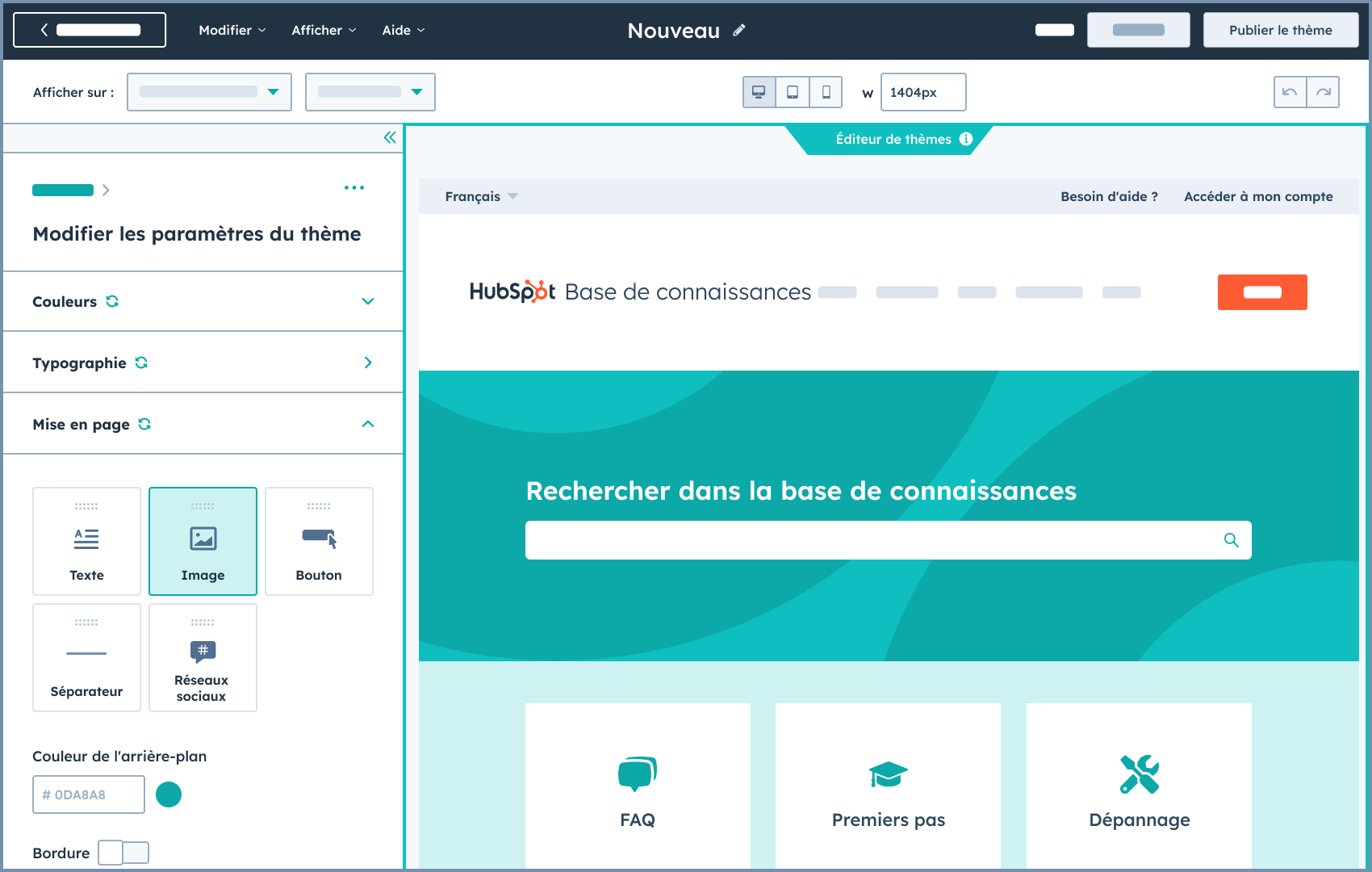Open the Aide menu

coord(402,30)
